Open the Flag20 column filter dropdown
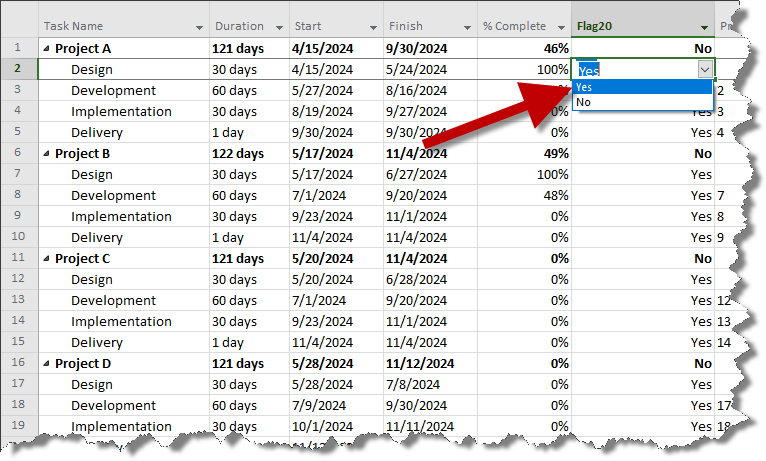The image size is (766, 461). click(704, 27)
